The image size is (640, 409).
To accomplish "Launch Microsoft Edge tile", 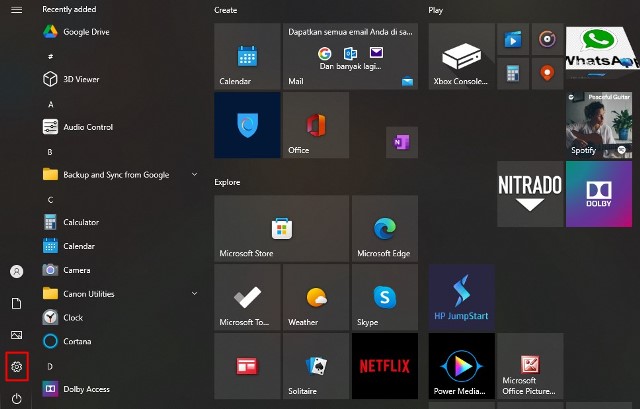I will tap(385, 228).
